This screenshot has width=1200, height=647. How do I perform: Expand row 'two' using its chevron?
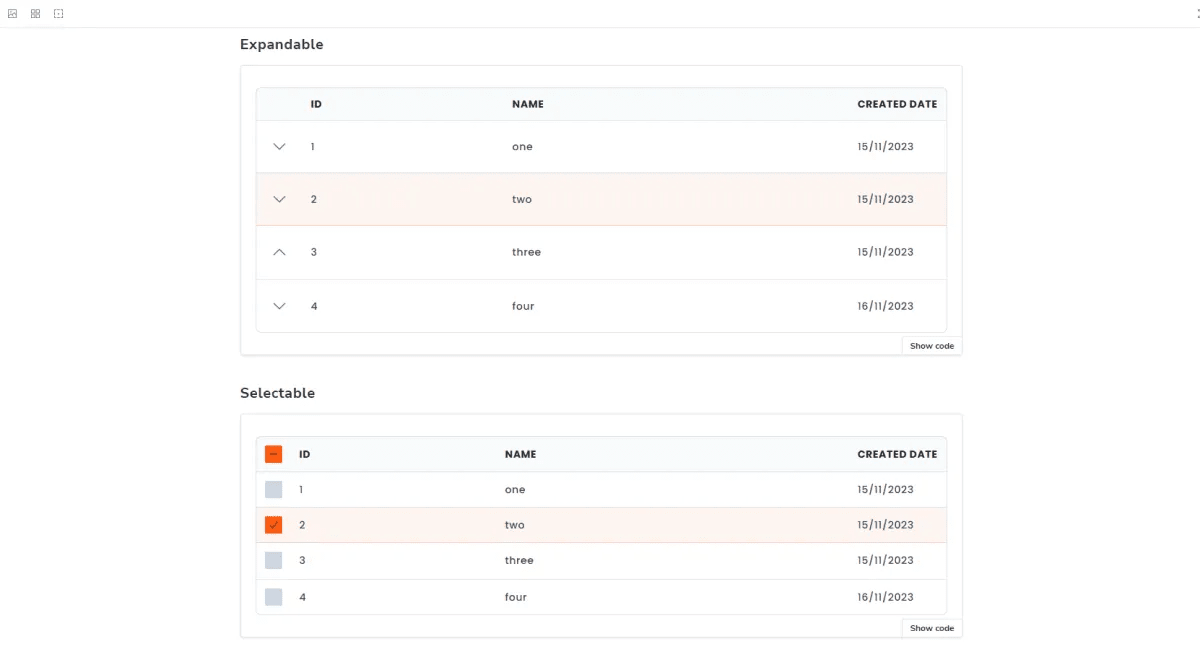(279, 199)
